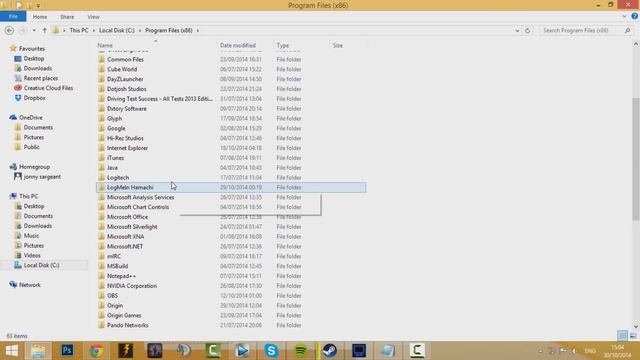Expand the ribbon with the chevron
Image resolution: width=640 pixels, height=360 pixels.
(624, 17)
